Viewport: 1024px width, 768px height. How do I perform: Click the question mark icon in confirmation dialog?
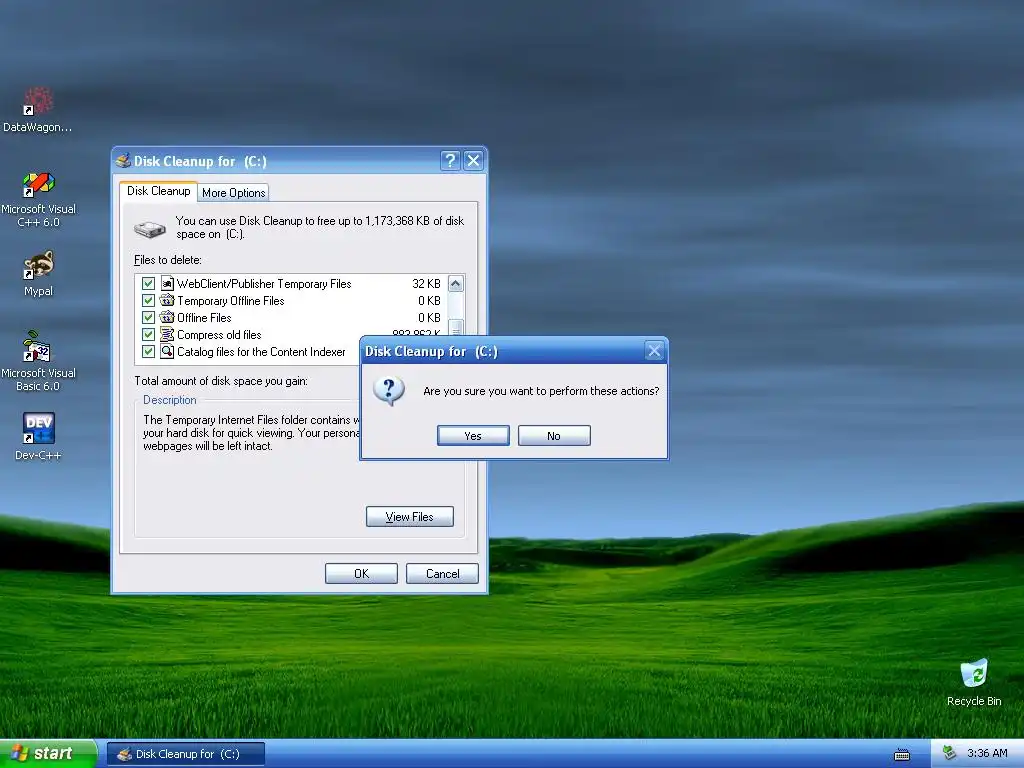coord(389,391)
